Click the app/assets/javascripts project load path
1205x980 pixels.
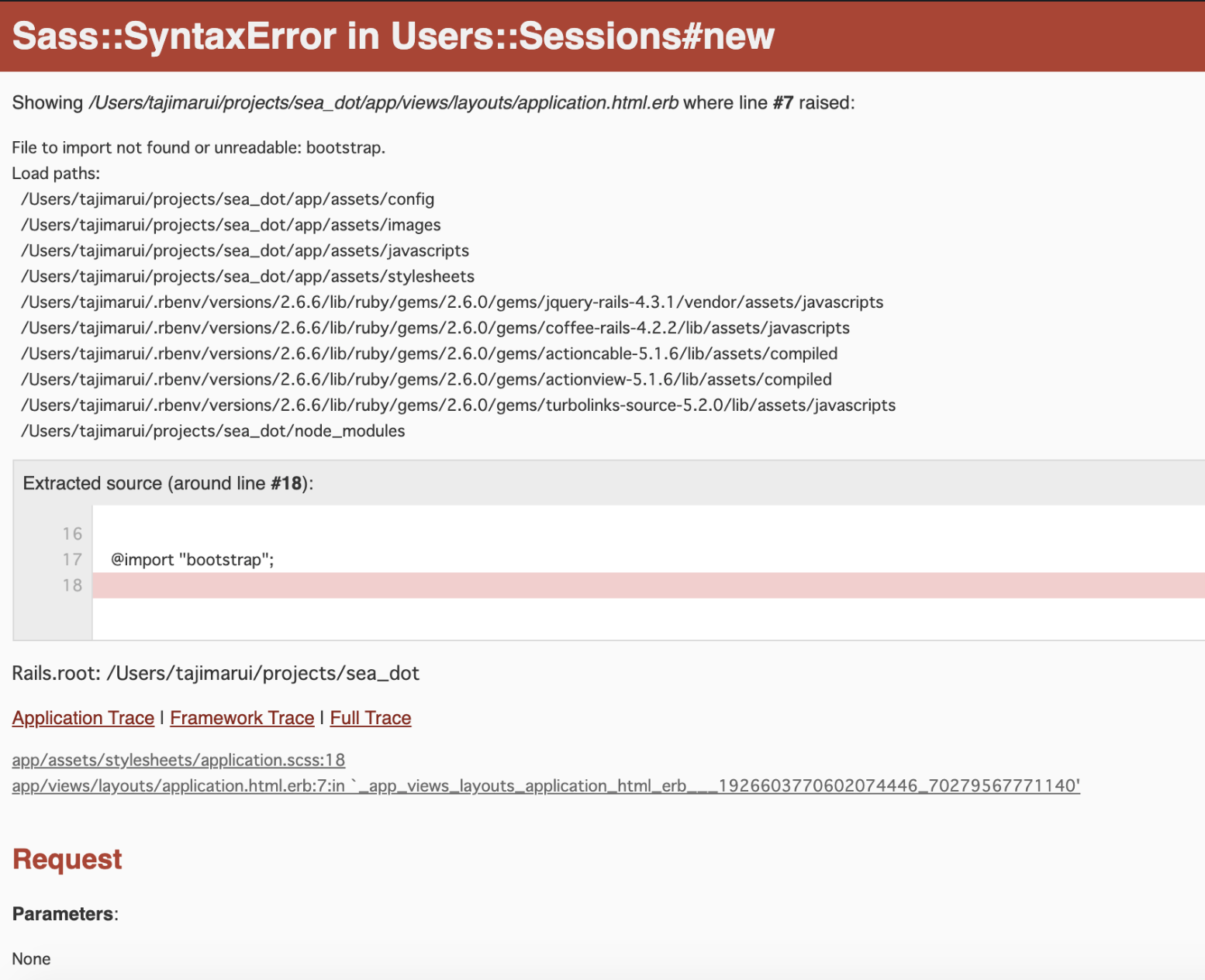[245, 250]
